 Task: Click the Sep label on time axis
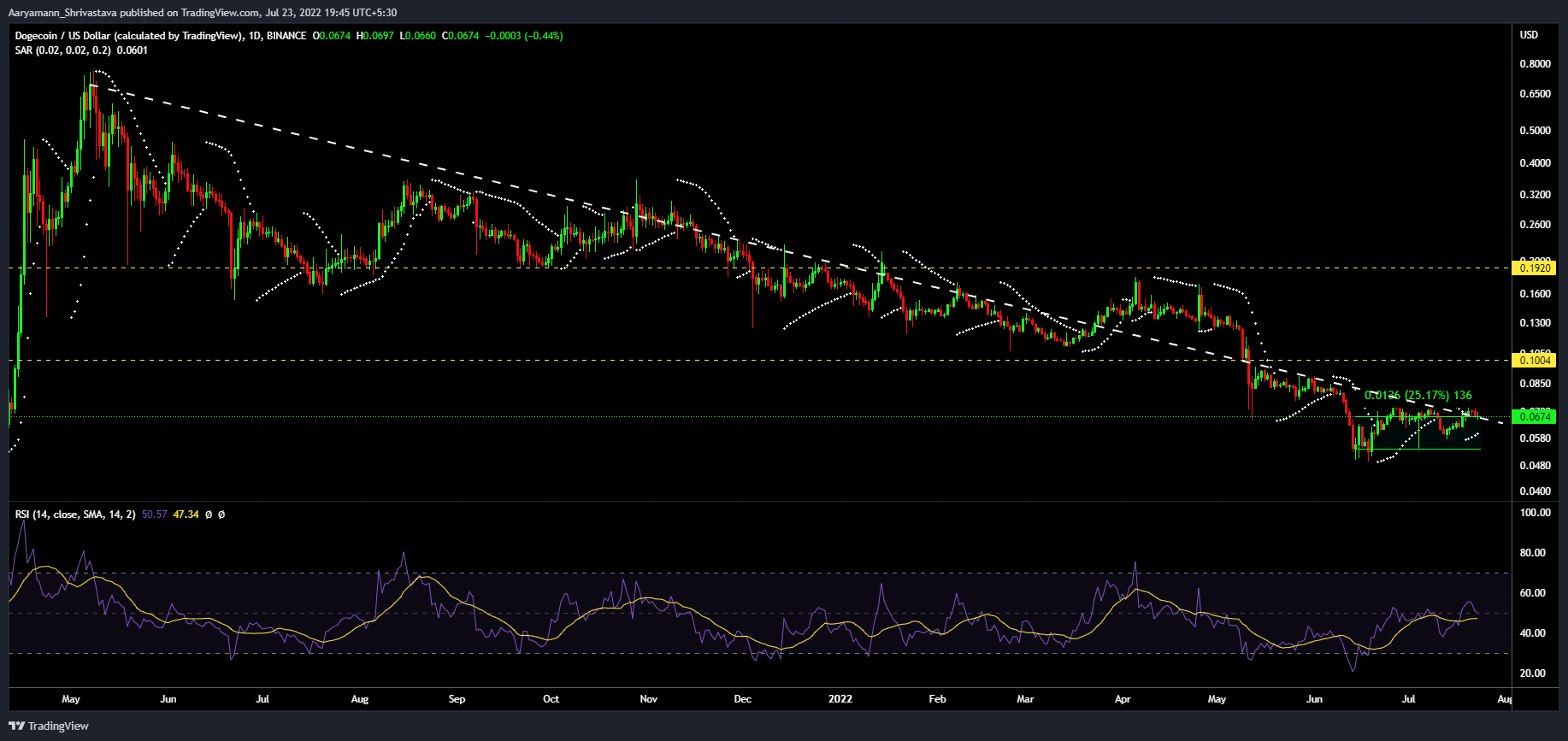(457, 699)
